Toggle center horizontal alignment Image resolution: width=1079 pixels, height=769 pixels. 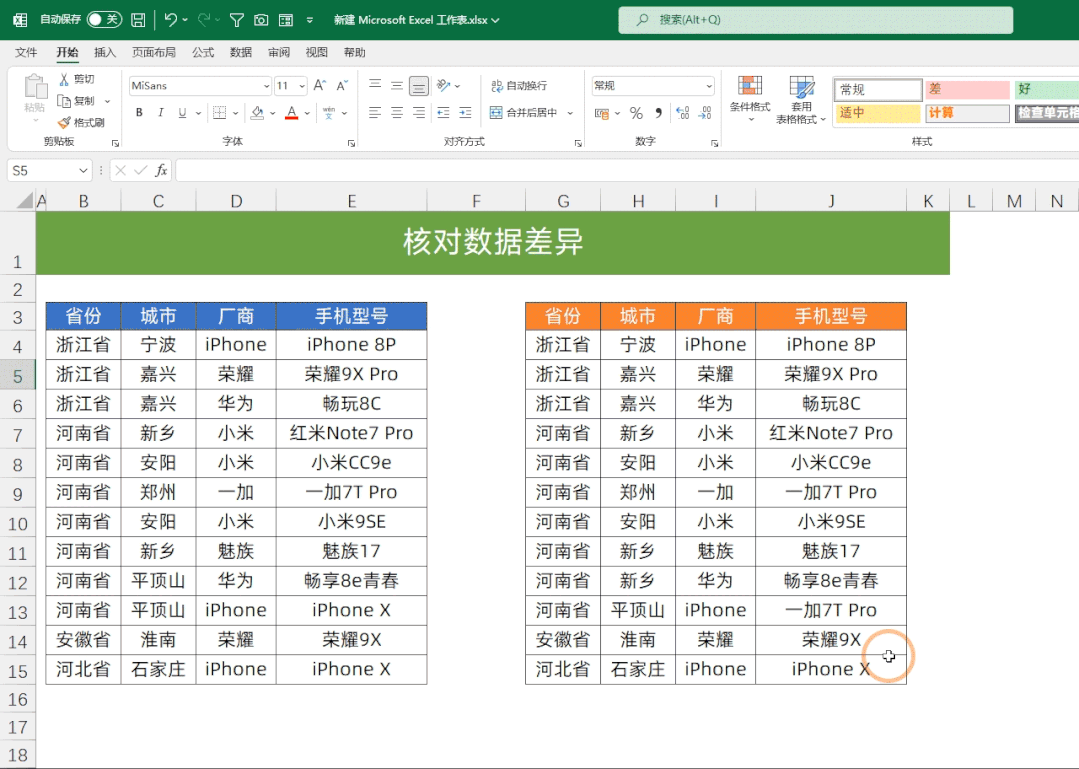click(397, 113)
